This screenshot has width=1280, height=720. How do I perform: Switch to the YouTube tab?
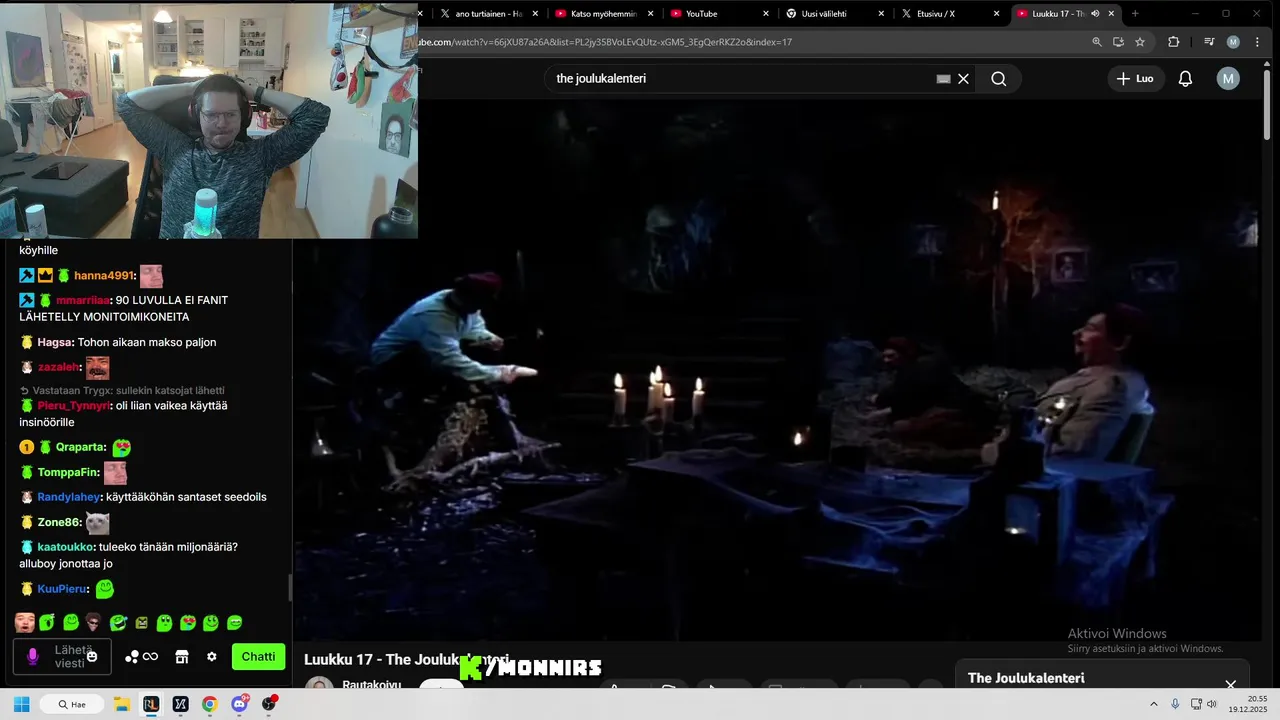point(718,14)
